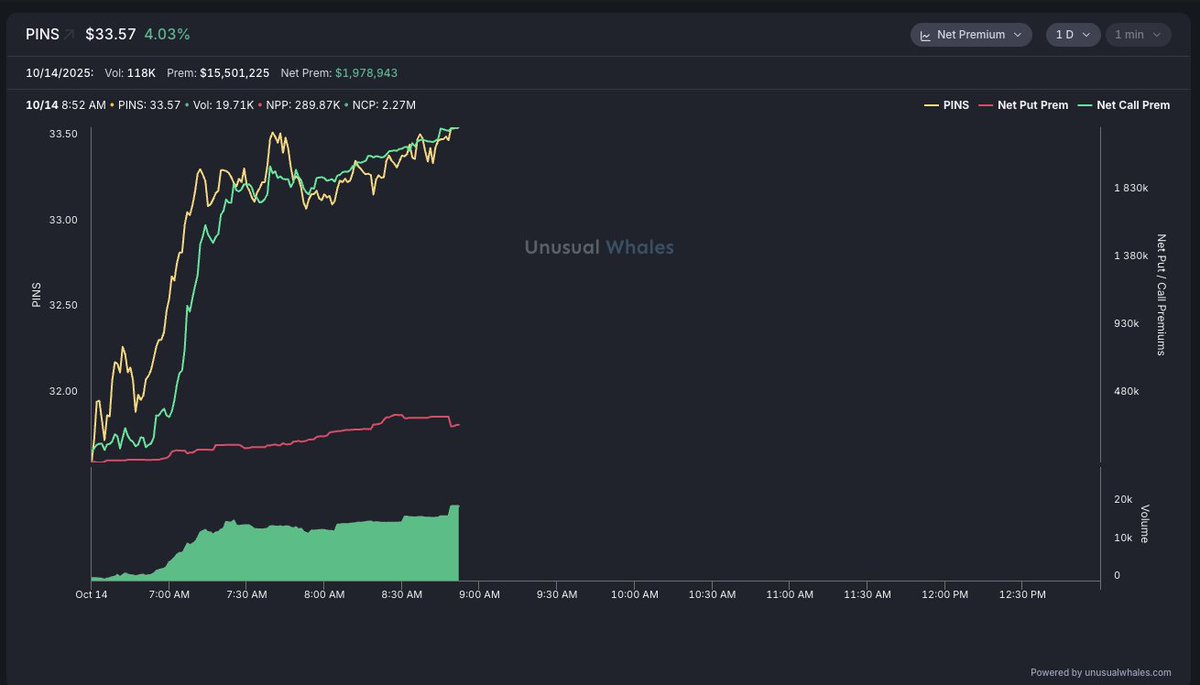Toggle PINS series in chart legend
This screenshot has height=685, width=1200.
pos(956,105)
